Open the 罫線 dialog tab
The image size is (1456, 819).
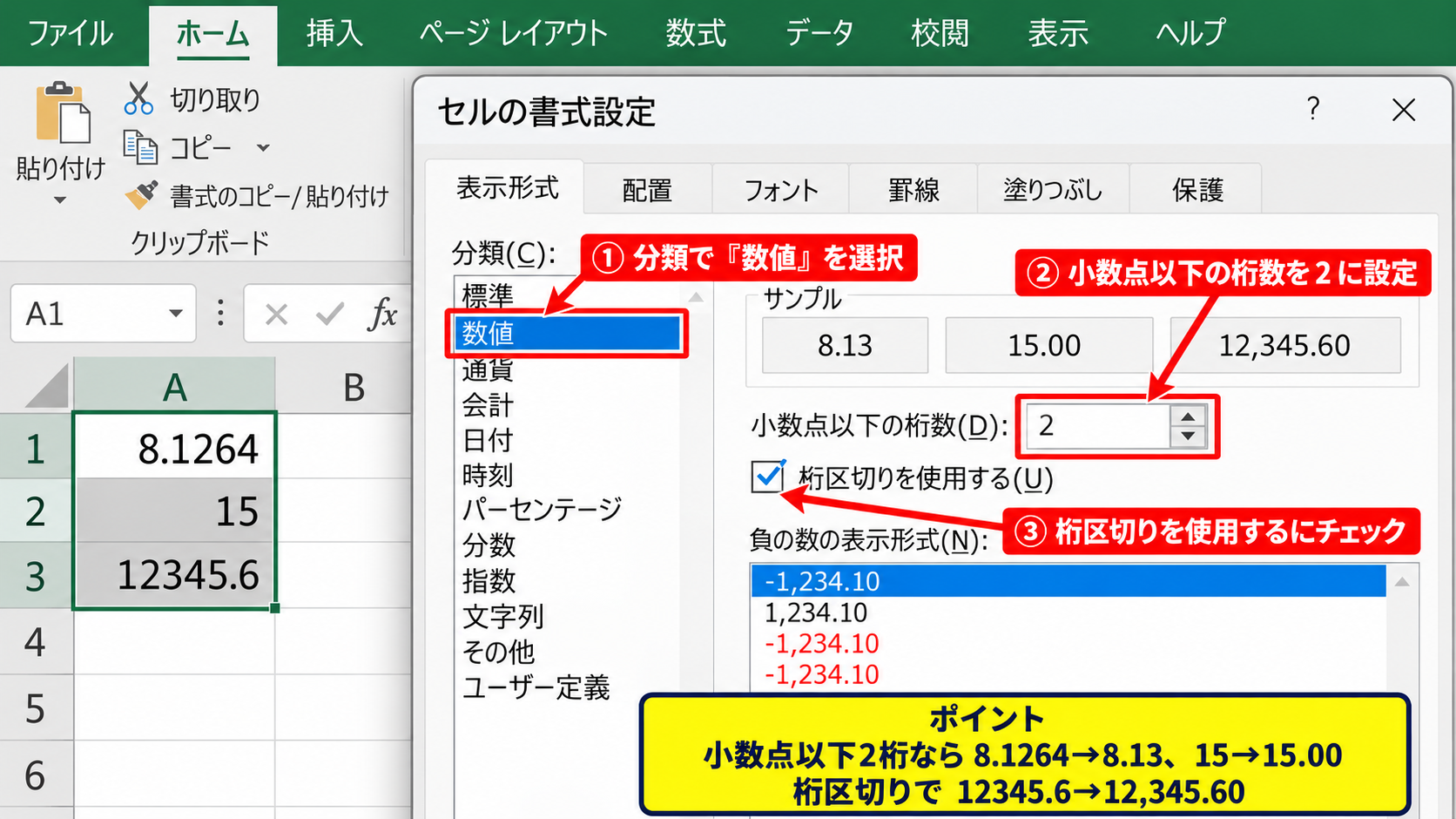913,190
